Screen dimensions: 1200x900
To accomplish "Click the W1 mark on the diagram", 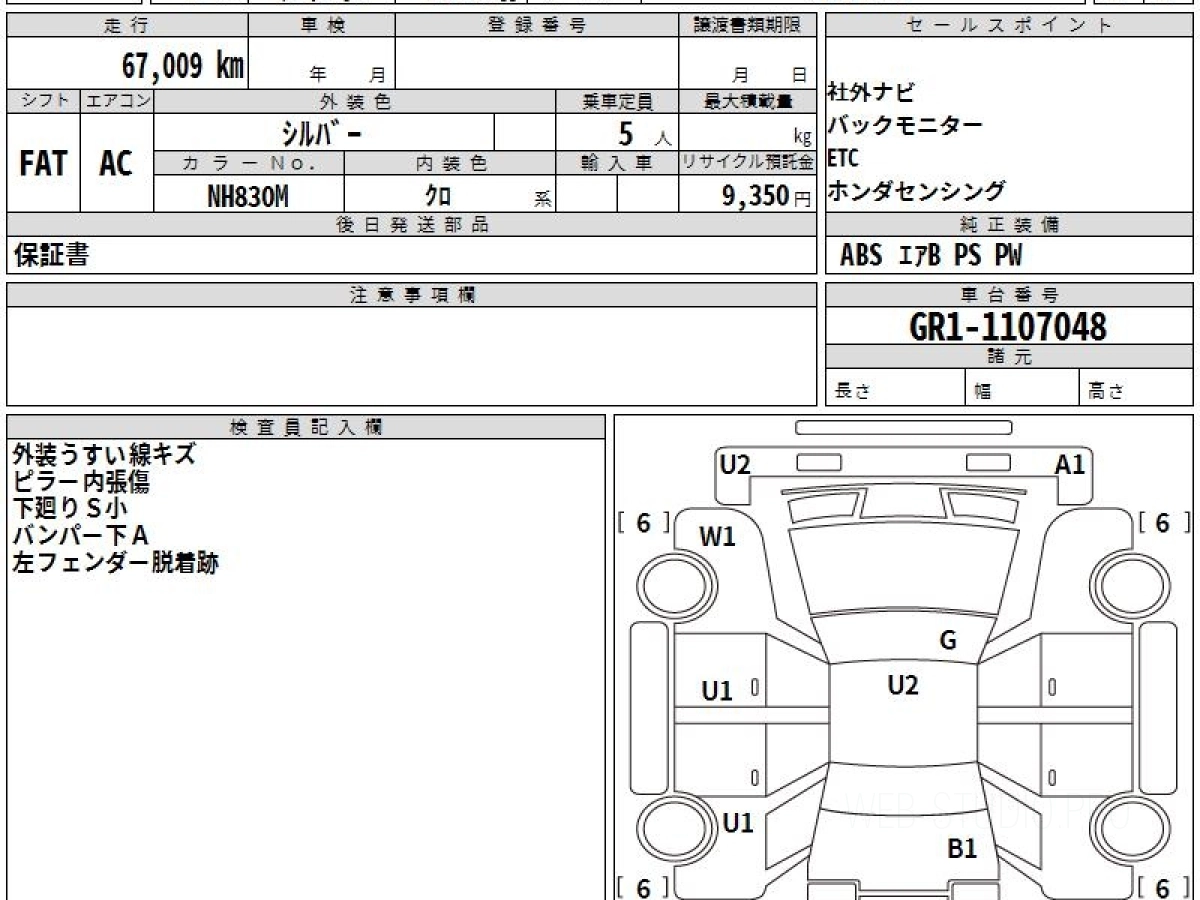I will click(717, 537).
